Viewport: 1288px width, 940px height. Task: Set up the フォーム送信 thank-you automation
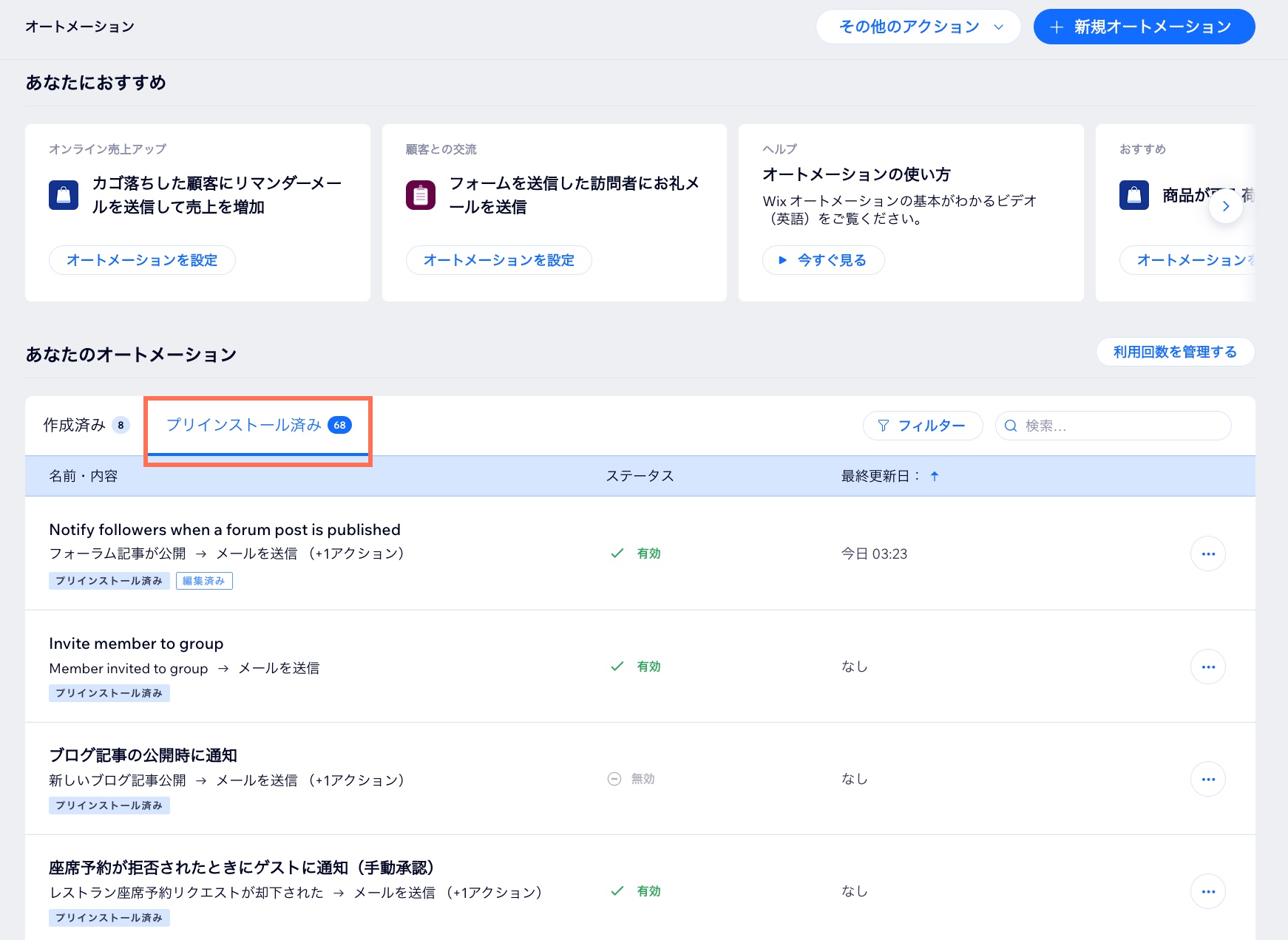click(x=499, y=260)
